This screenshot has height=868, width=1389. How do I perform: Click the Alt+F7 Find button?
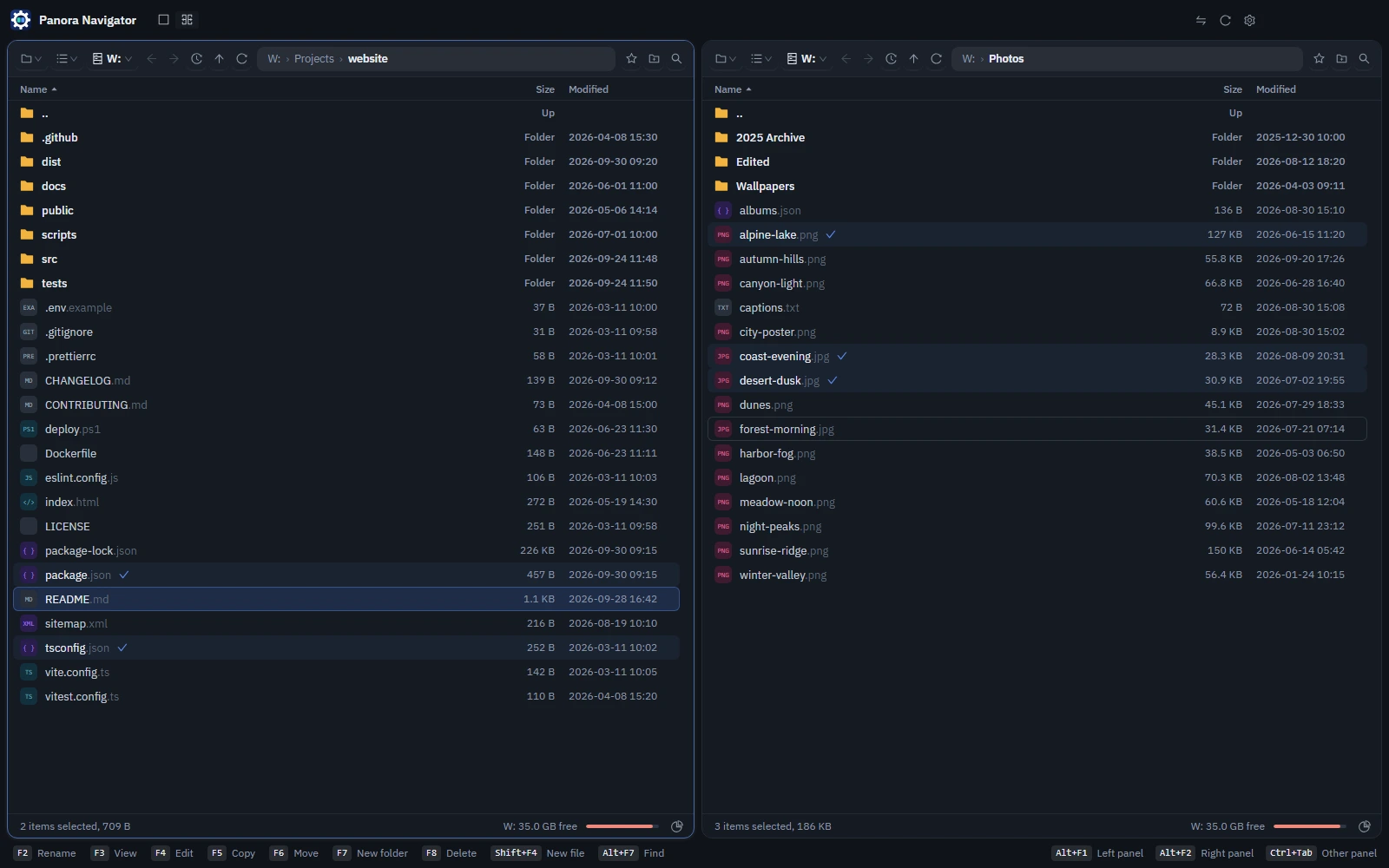[632, 853]
